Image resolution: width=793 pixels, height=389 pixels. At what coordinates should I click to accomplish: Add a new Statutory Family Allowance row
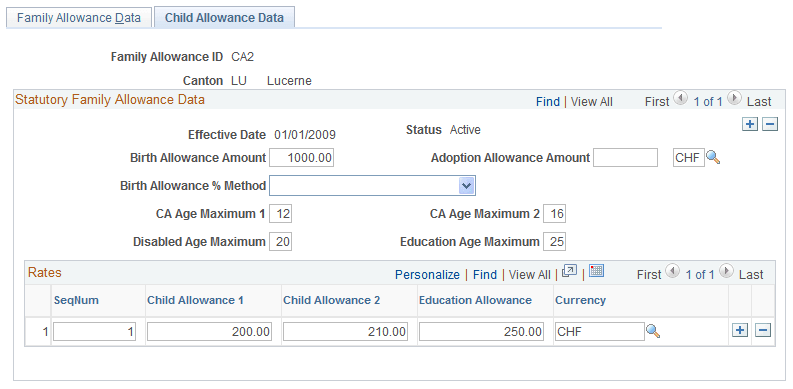750,124
